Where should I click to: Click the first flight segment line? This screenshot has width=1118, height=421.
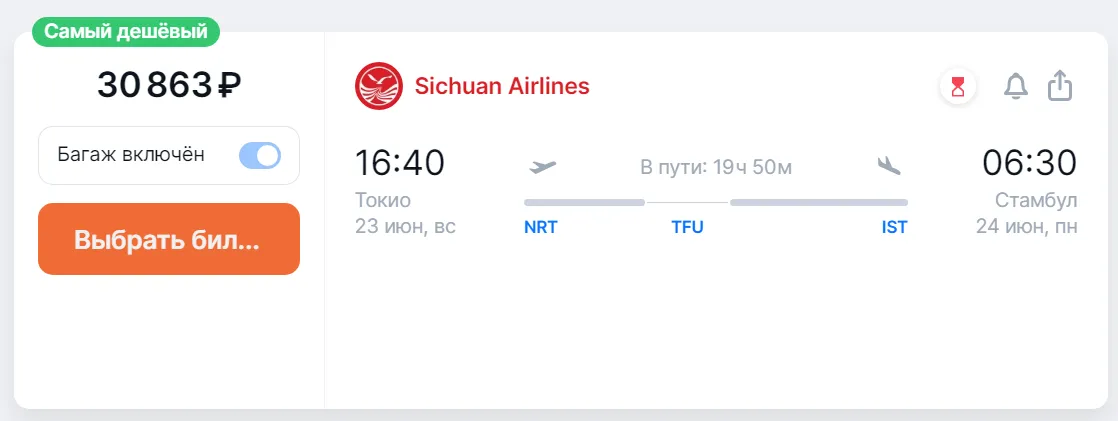click(x=584, y=202)
